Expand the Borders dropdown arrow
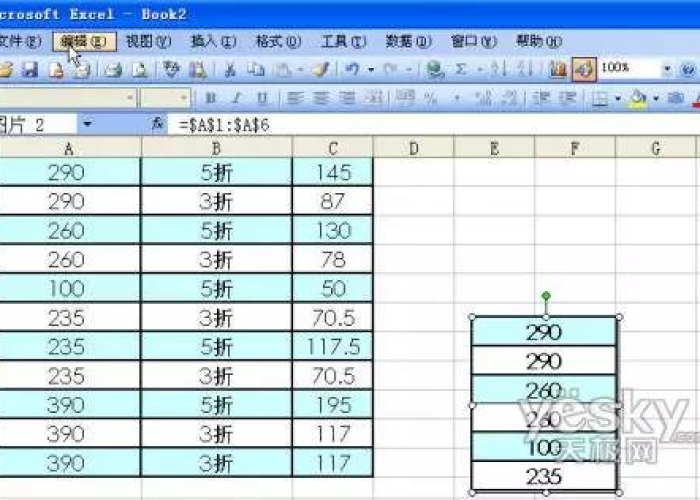 618,98
